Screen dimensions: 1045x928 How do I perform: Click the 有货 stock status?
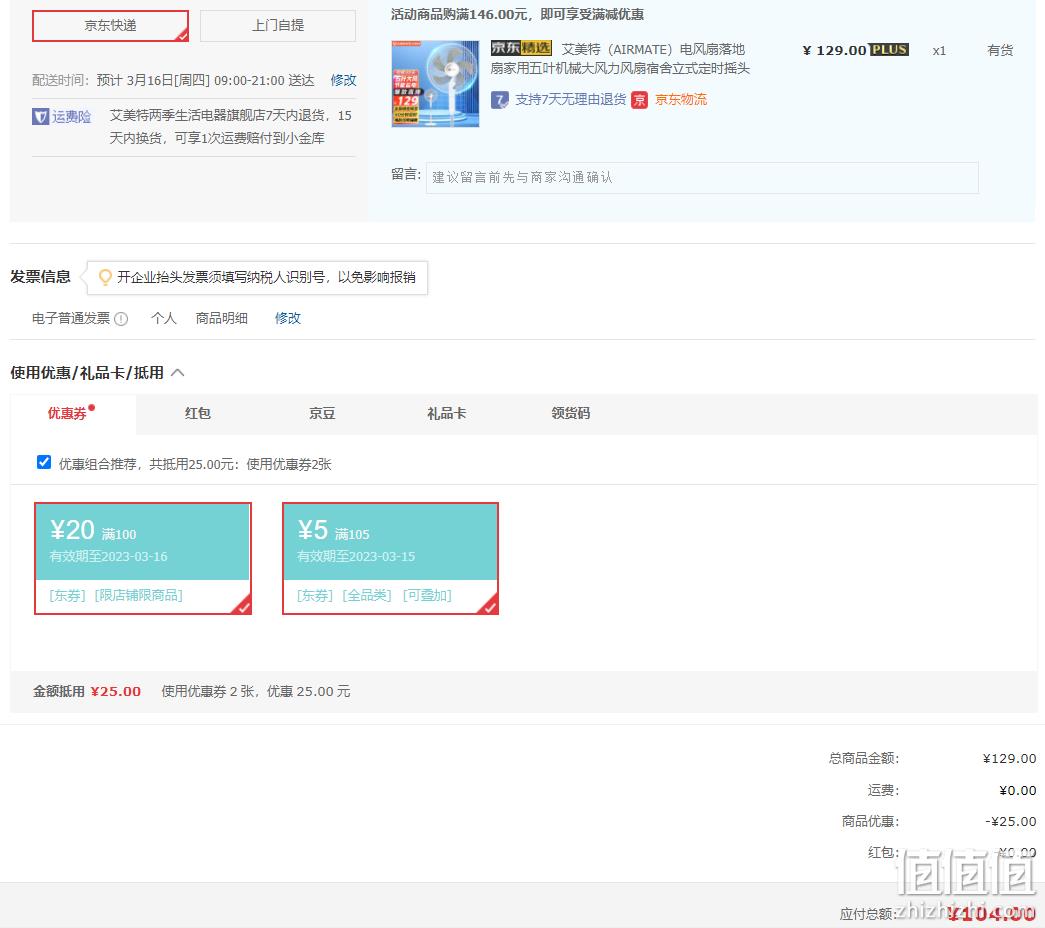[x=1000, y=50]
